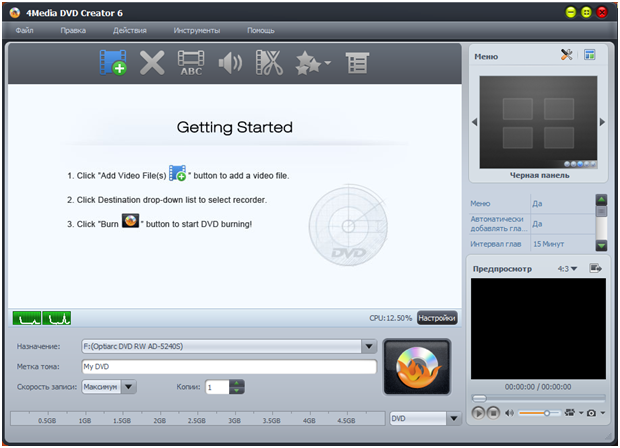Open the DVD disc type dropdown

[454, 418]
